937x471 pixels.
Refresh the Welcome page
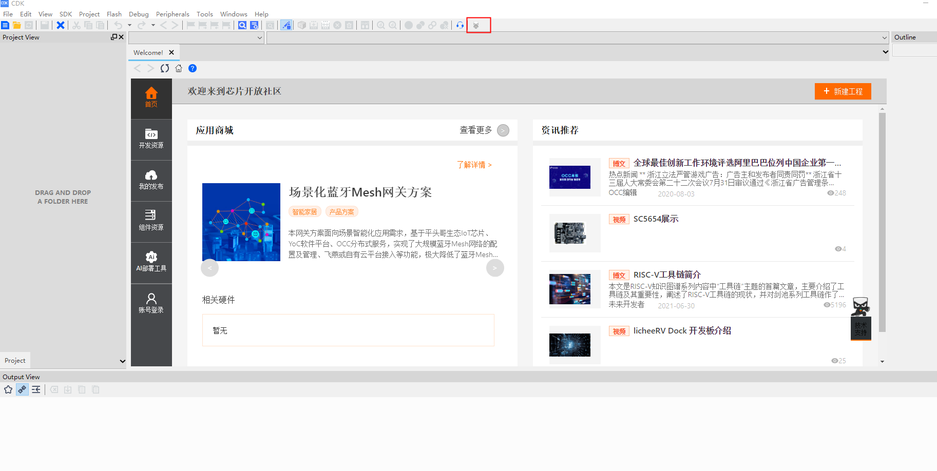point(165,68)
